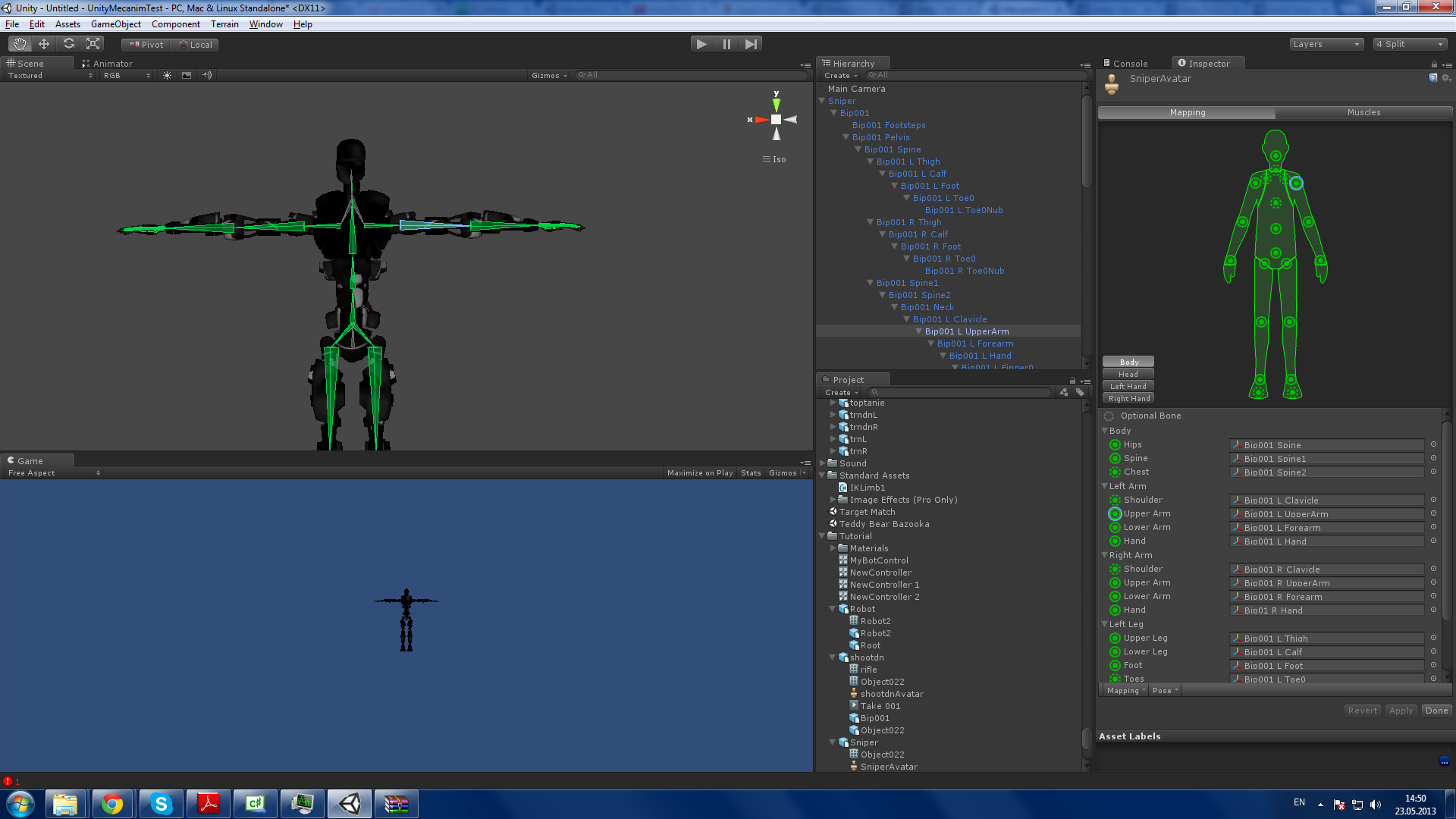Select the Move (translate) tool

[44, 44]
